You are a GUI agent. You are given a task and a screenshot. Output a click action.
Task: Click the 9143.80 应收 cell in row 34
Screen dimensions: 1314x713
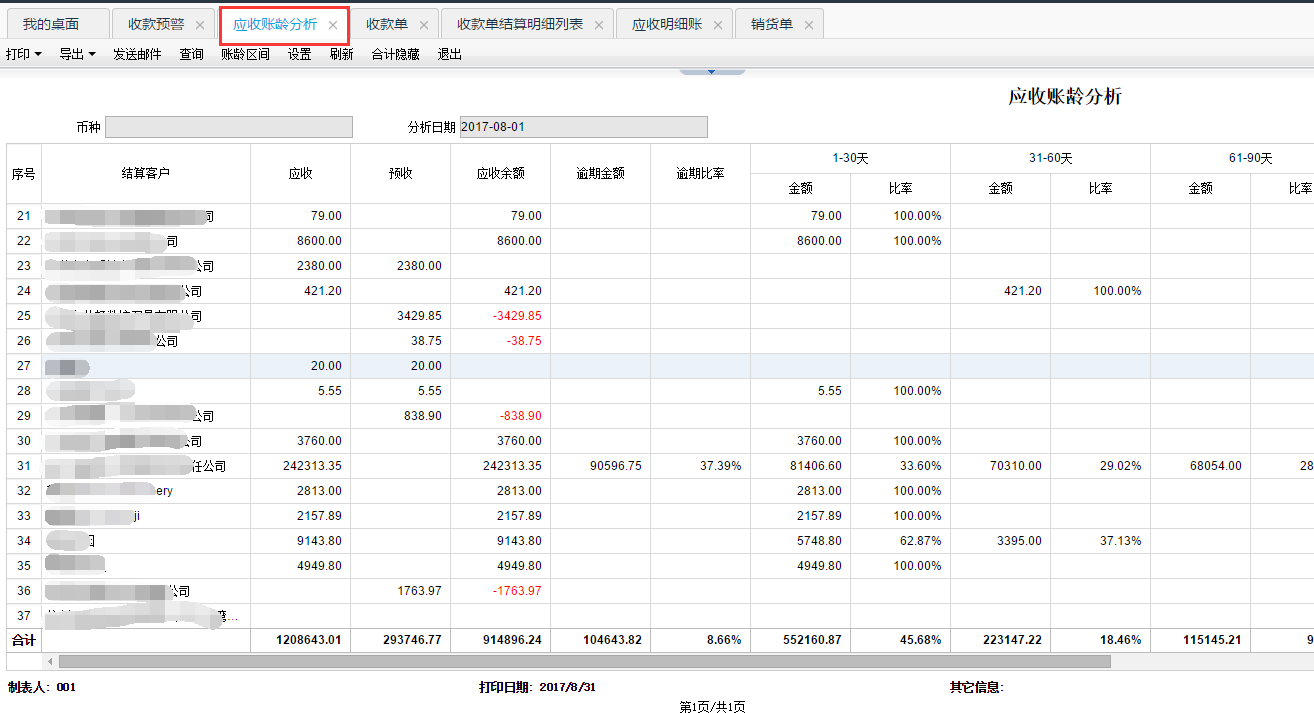301,541
